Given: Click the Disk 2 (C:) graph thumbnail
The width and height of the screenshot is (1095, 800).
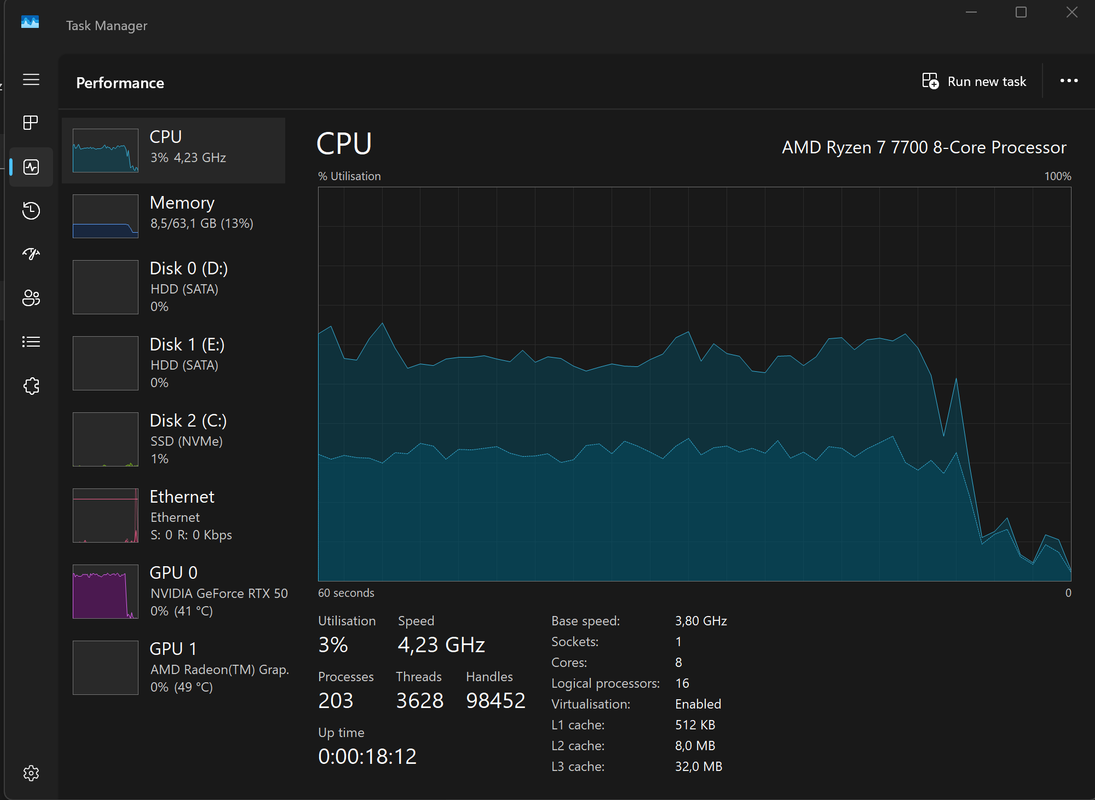Looking at the screenshot, I should click(x=105, y=439).
